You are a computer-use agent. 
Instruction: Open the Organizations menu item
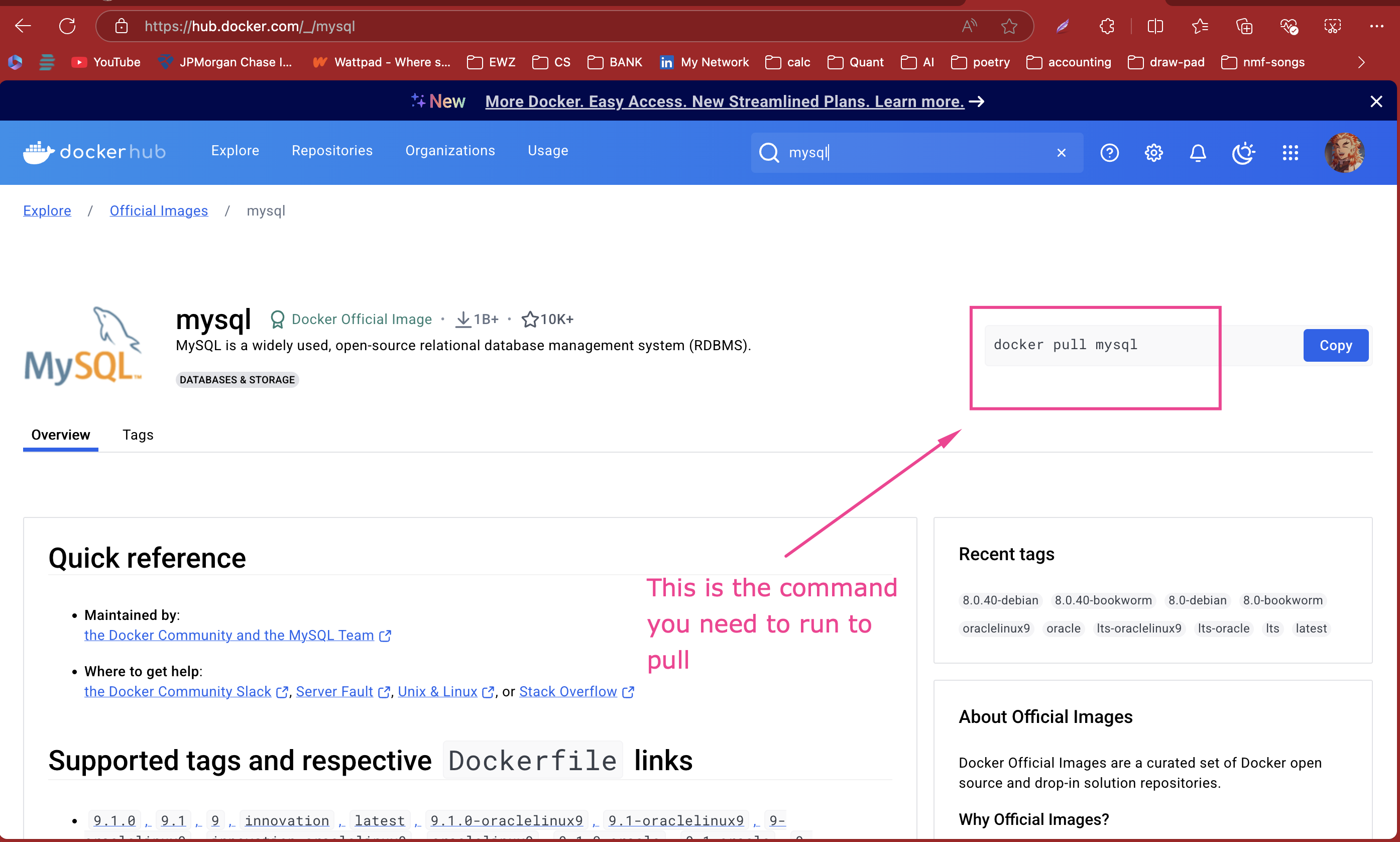[450, 151]
